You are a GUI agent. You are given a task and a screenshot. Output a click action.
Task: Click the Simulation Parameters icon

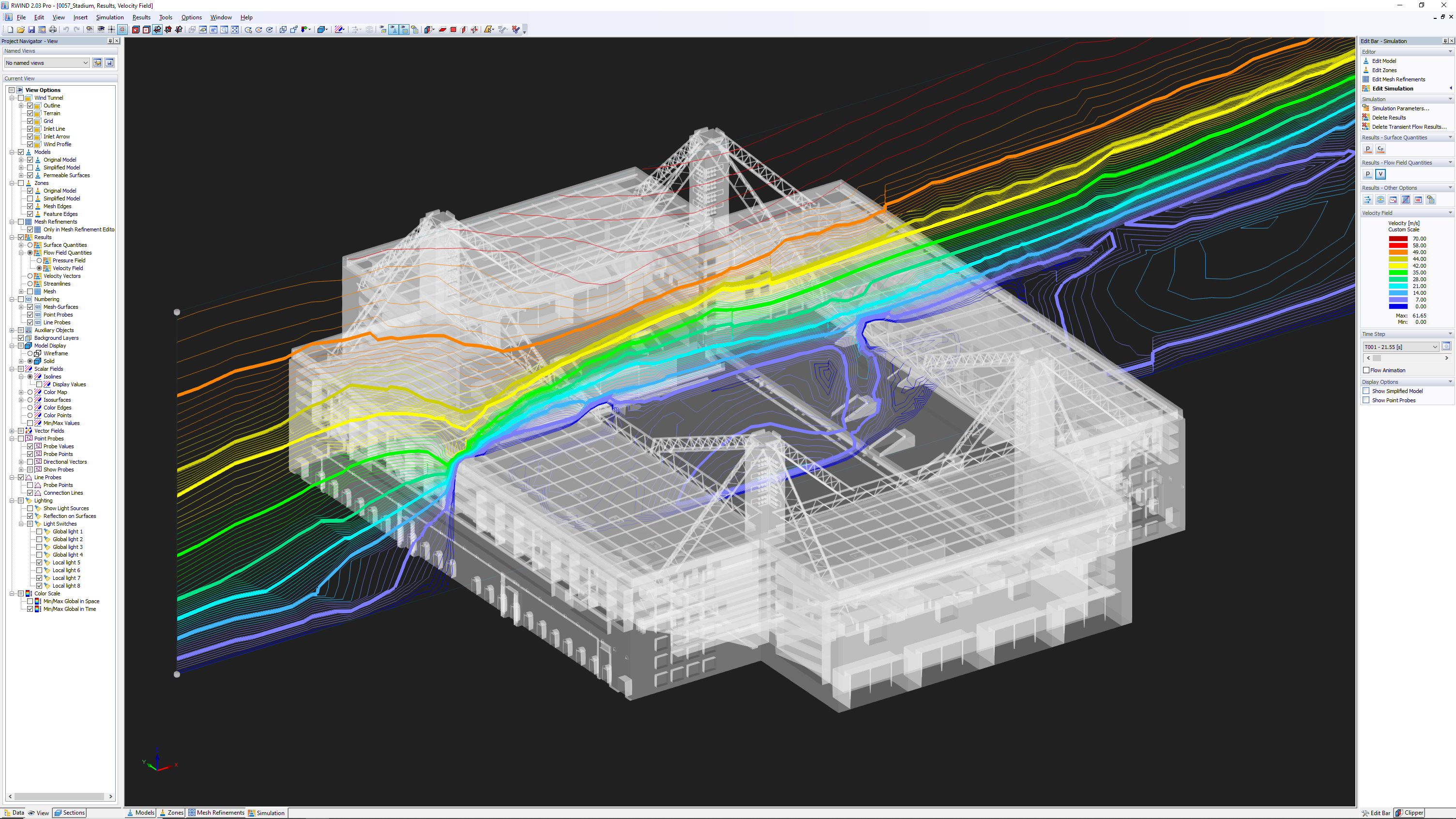pyautogui.click(x=1368, y=108)
